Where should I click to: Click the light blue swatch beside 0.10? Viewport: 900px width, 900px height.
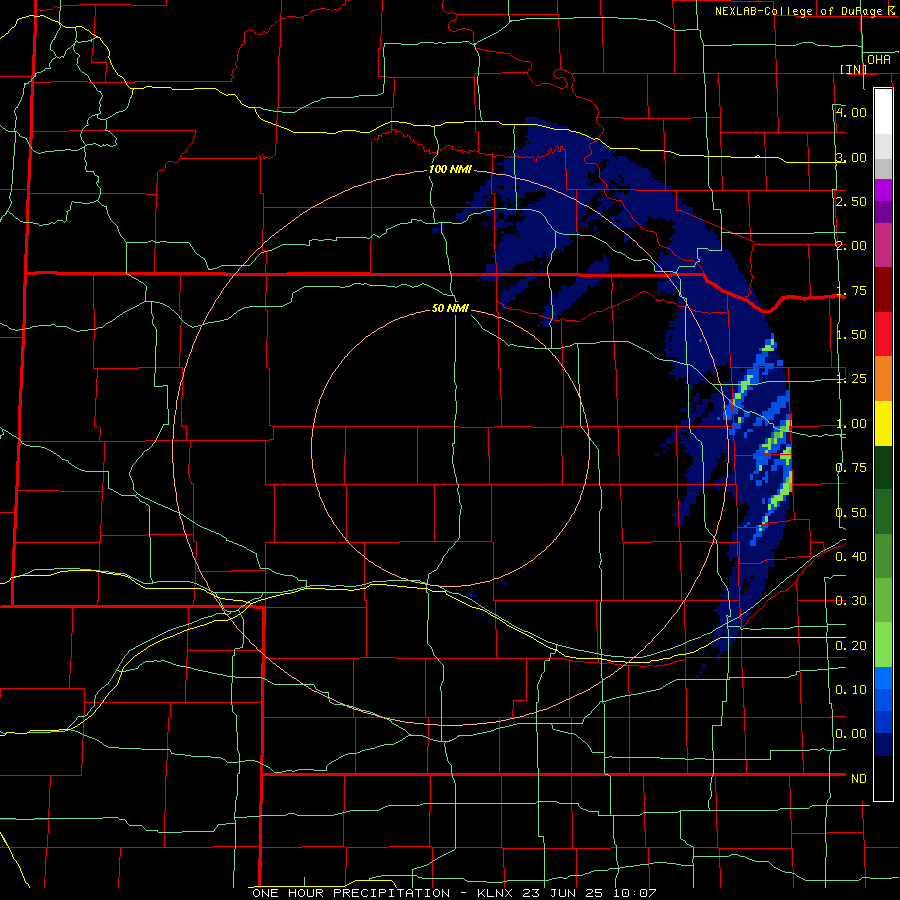[x=883, y=678]
